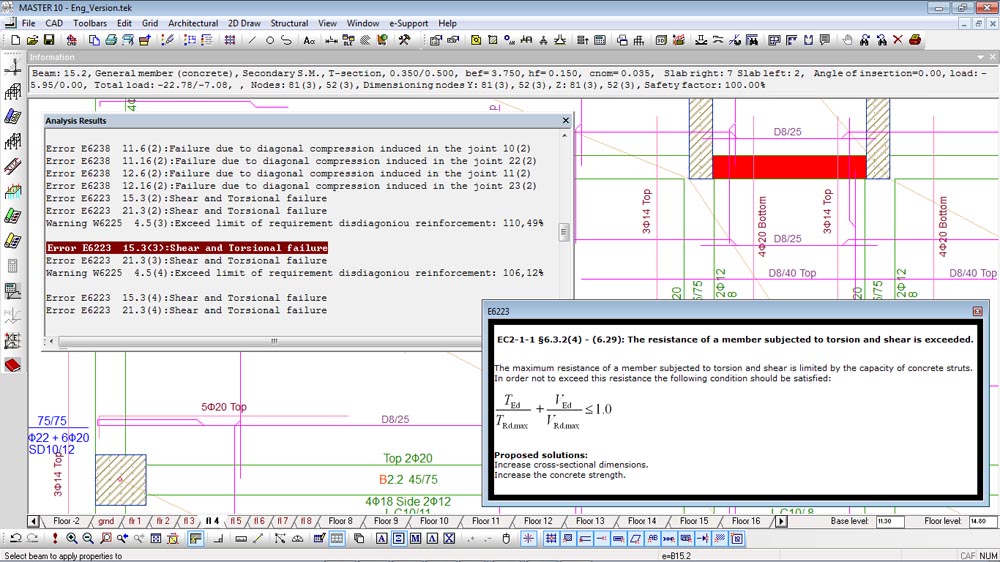Click the mouse icon in bottom toolbar
Viewport: 1000px width, 562px height.
[x=506, y=539]
